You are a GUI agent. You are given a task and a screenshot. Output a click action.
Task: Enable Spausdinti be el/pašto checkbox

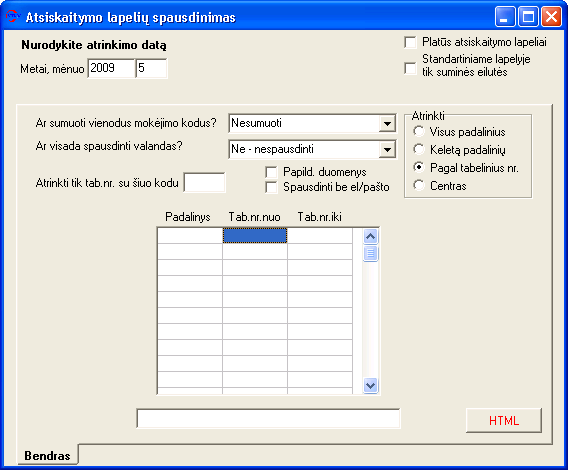pos(271,187)
